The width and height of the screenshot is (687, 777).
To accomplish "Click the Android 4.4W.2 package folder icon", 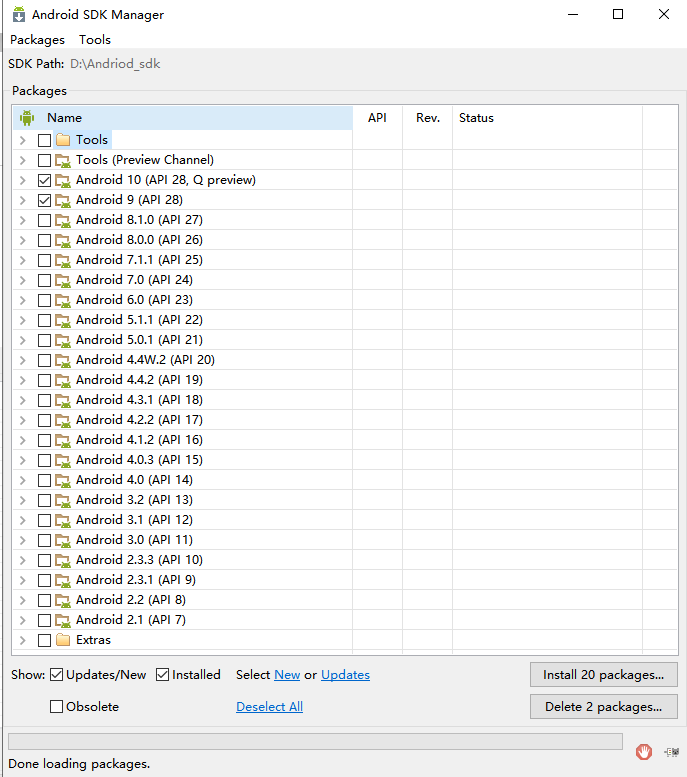I will pyautogui.click(x=63, y=360).
